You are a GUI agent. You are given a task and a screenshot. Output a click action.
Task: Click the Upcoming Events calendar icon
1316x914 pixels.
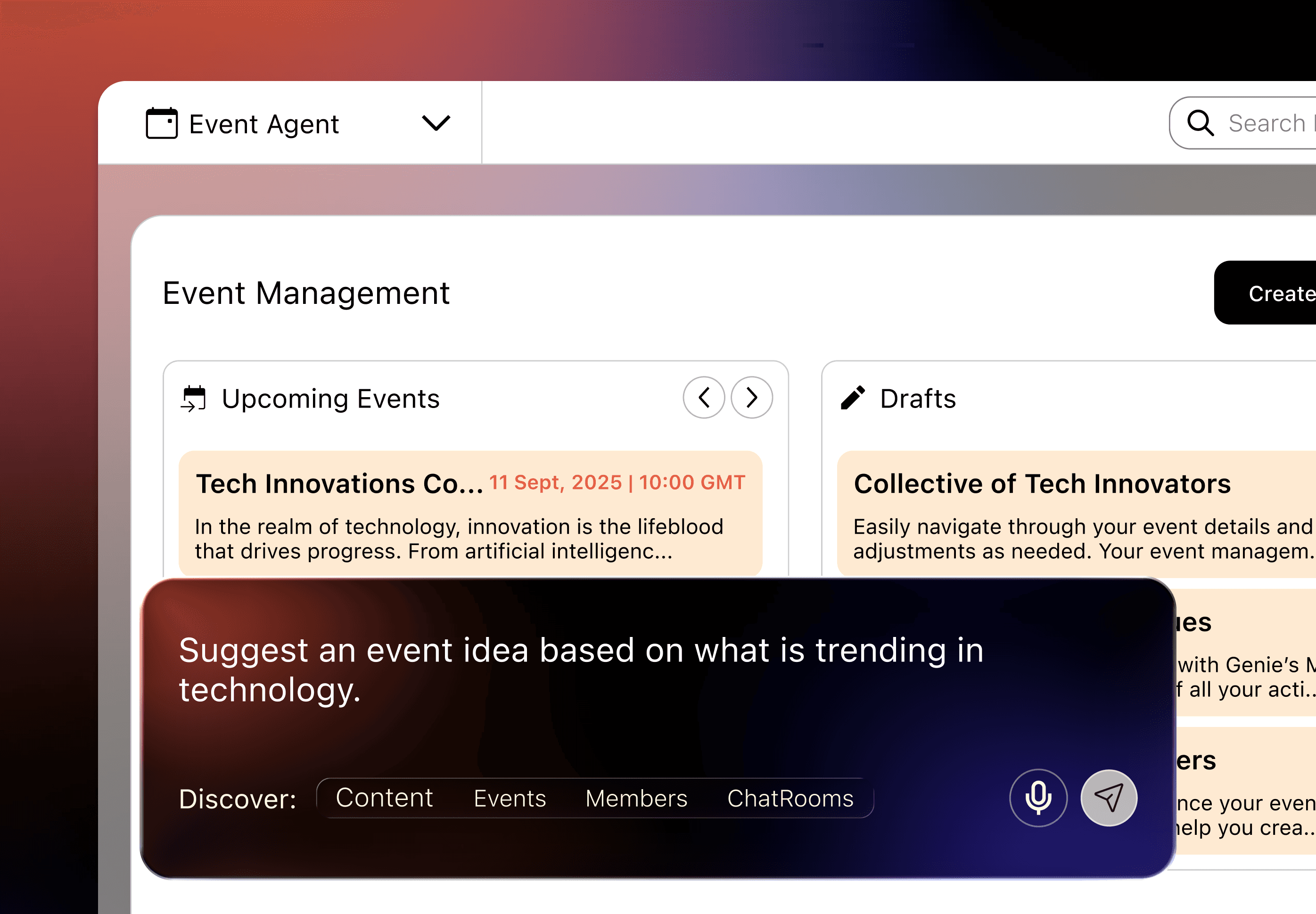pos(194,399)
